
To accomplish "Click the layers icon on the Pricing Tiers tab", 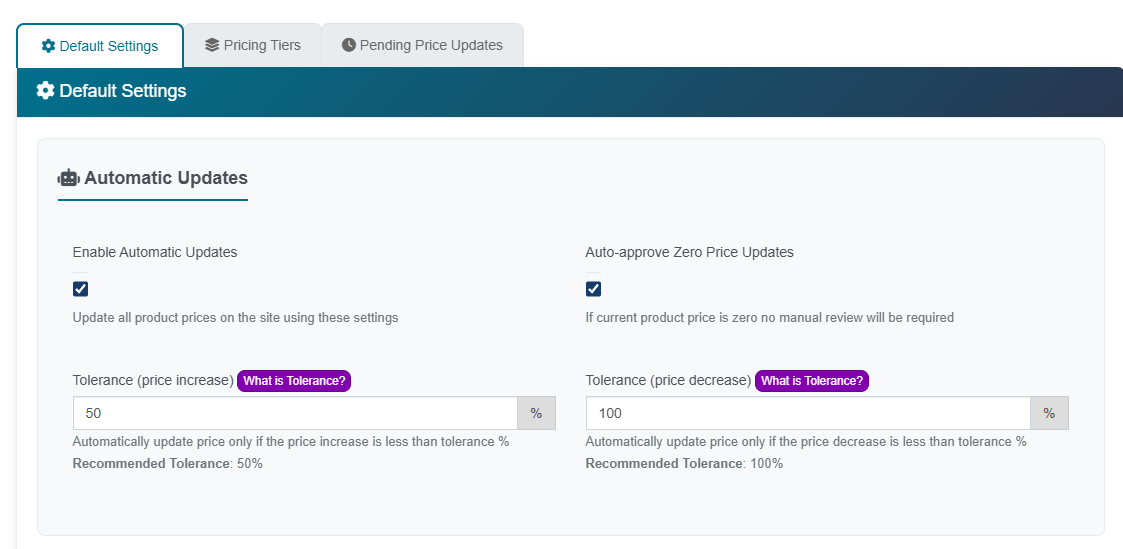I will point(212,45).
